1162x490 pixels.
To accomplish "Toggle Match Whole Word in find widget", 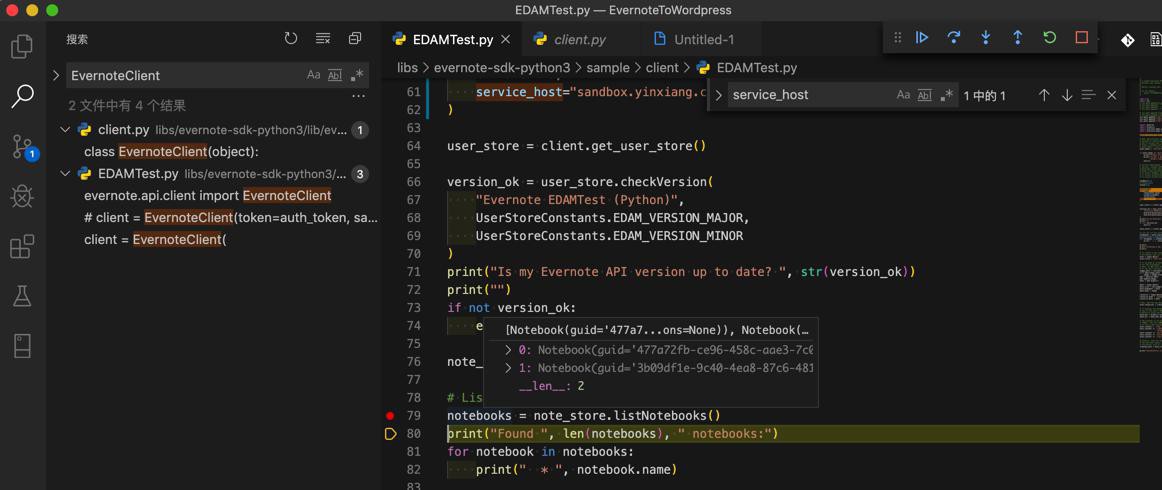I will (x=924, y=95).
